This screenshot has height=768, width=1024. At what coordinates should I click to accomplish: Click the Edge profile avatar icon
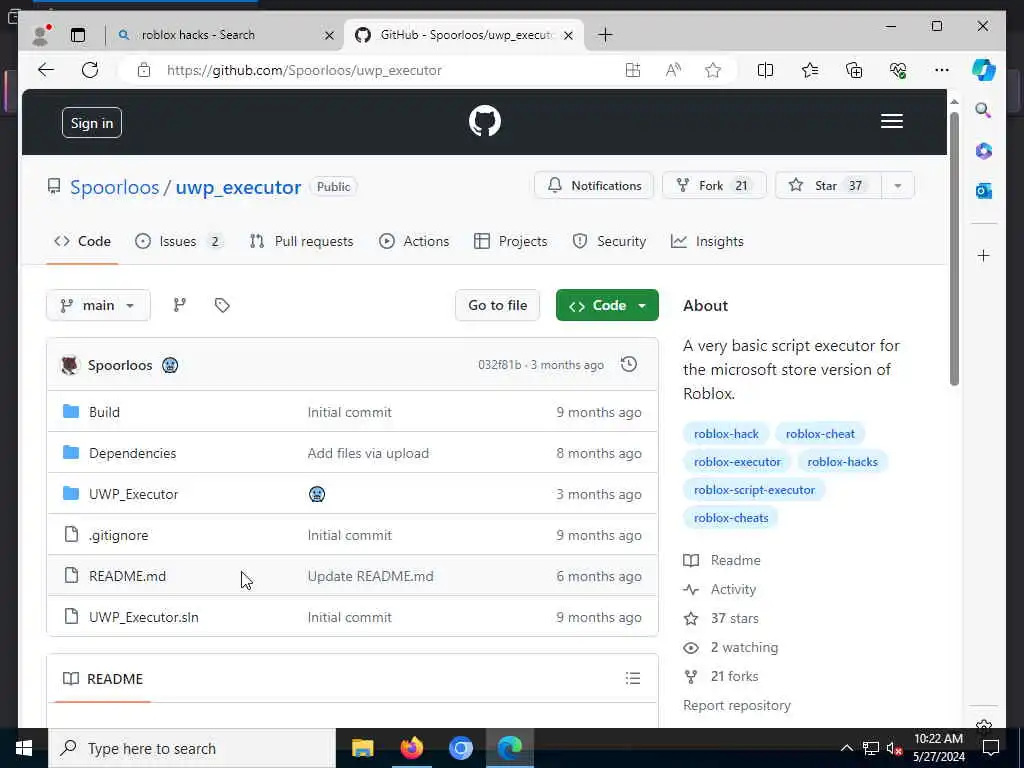click(40, 35)
